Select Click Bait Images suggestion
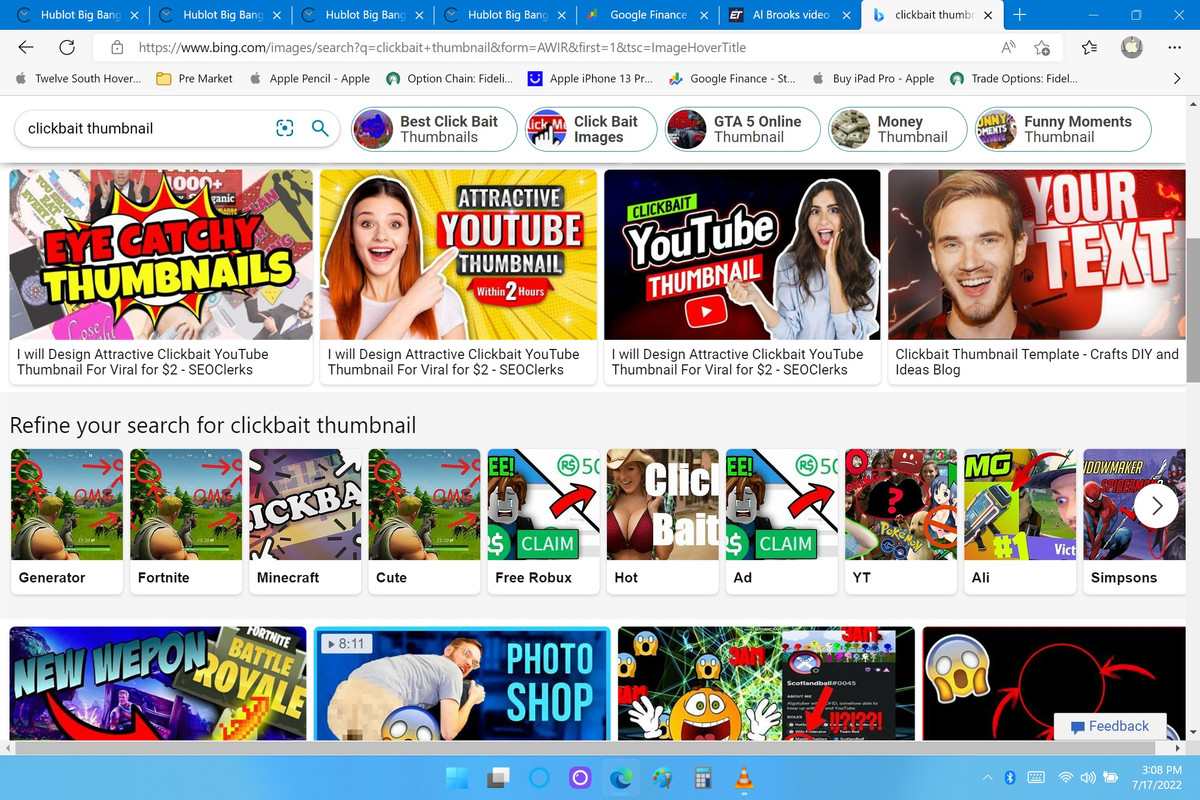 (590, 129)
